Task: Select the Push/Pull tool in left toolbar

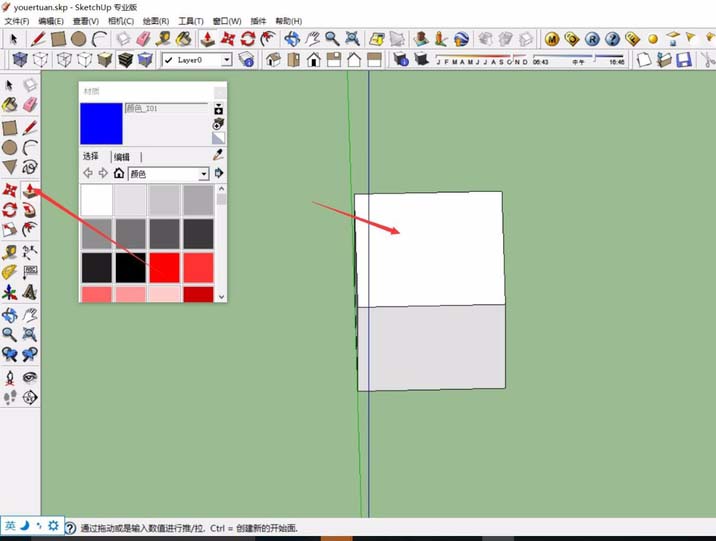Action: (x=30, y=190)
